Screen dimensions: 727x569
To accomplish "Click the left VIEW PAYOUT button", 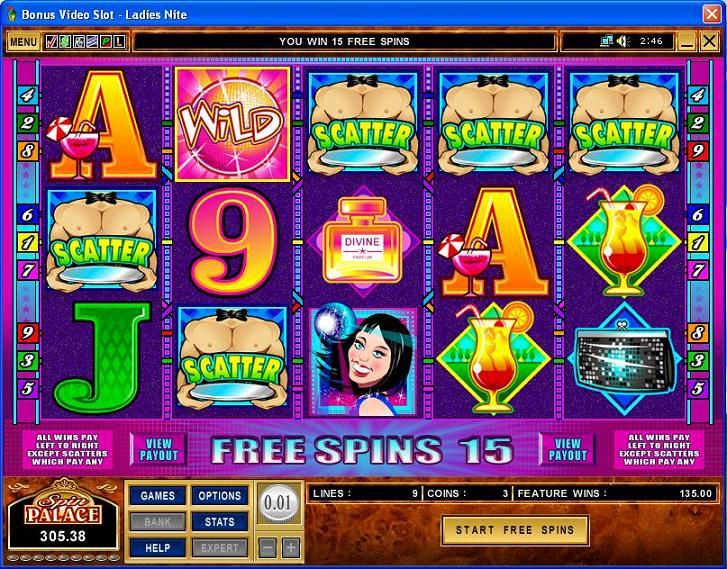I will point(159,449).
